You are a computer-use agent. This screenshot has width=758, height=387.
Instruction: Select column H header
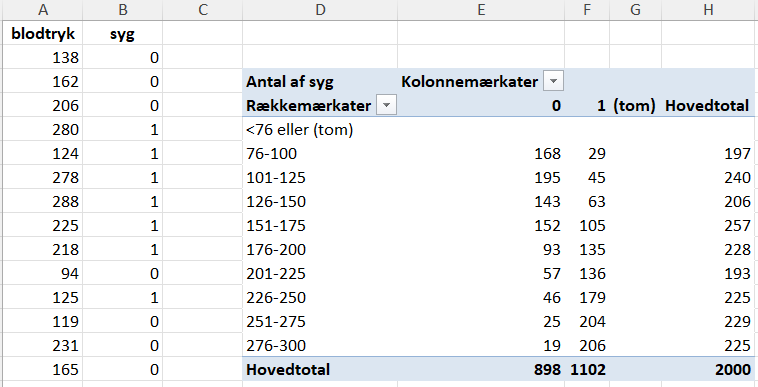pyautogui.click(x=708, y=10)
